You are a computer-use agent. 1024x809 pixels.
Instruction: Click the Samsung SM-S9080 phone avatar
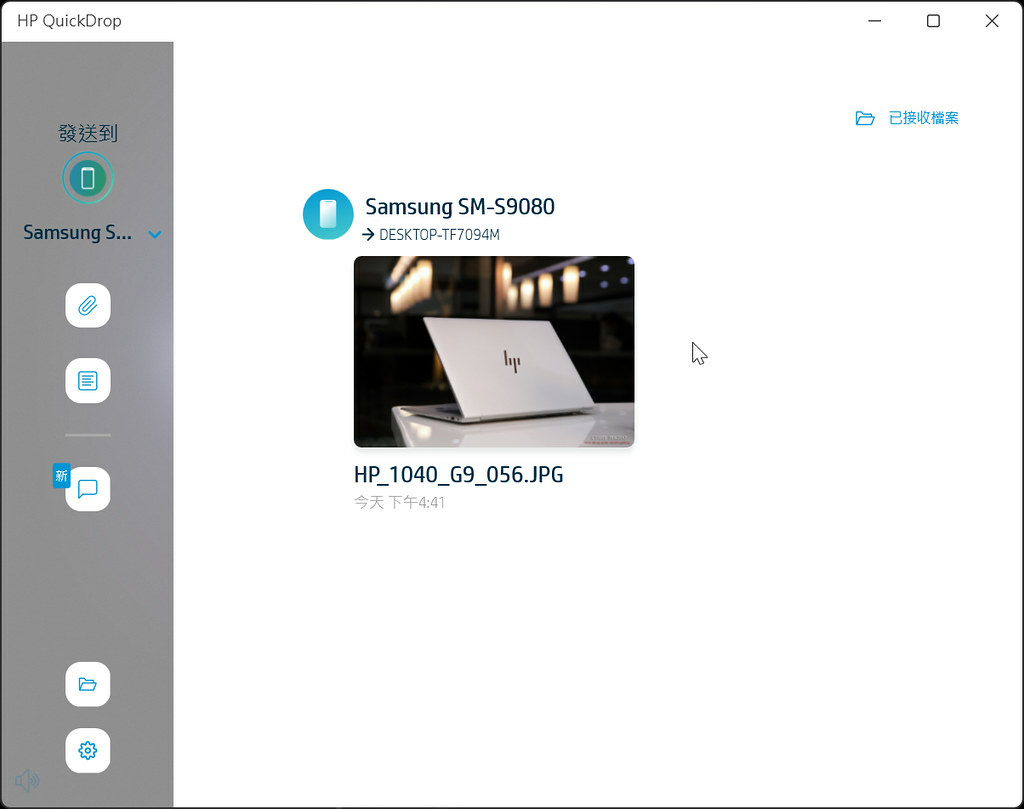click(328, 214)
